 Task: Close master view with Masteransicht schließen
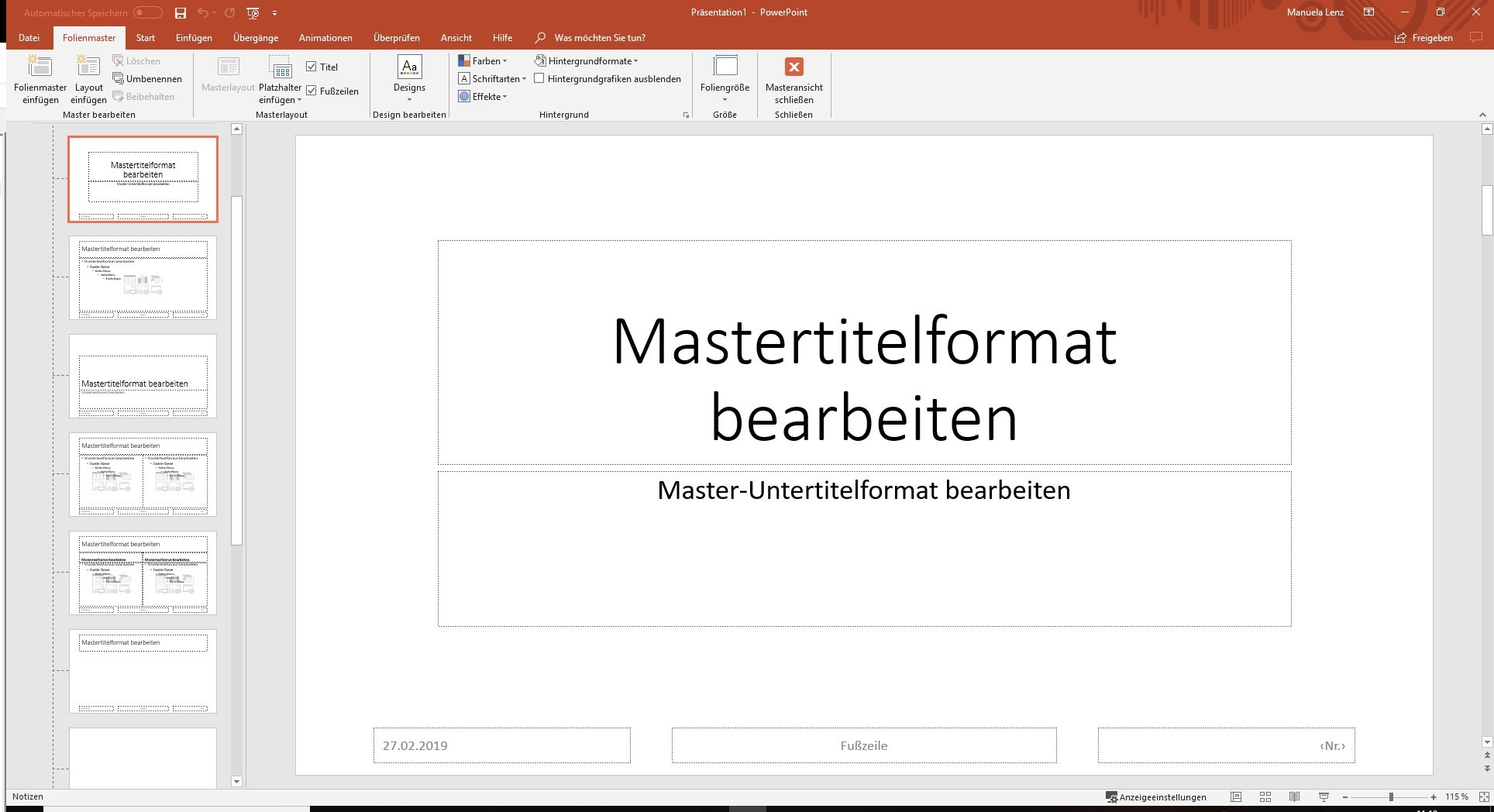(793, 67)
